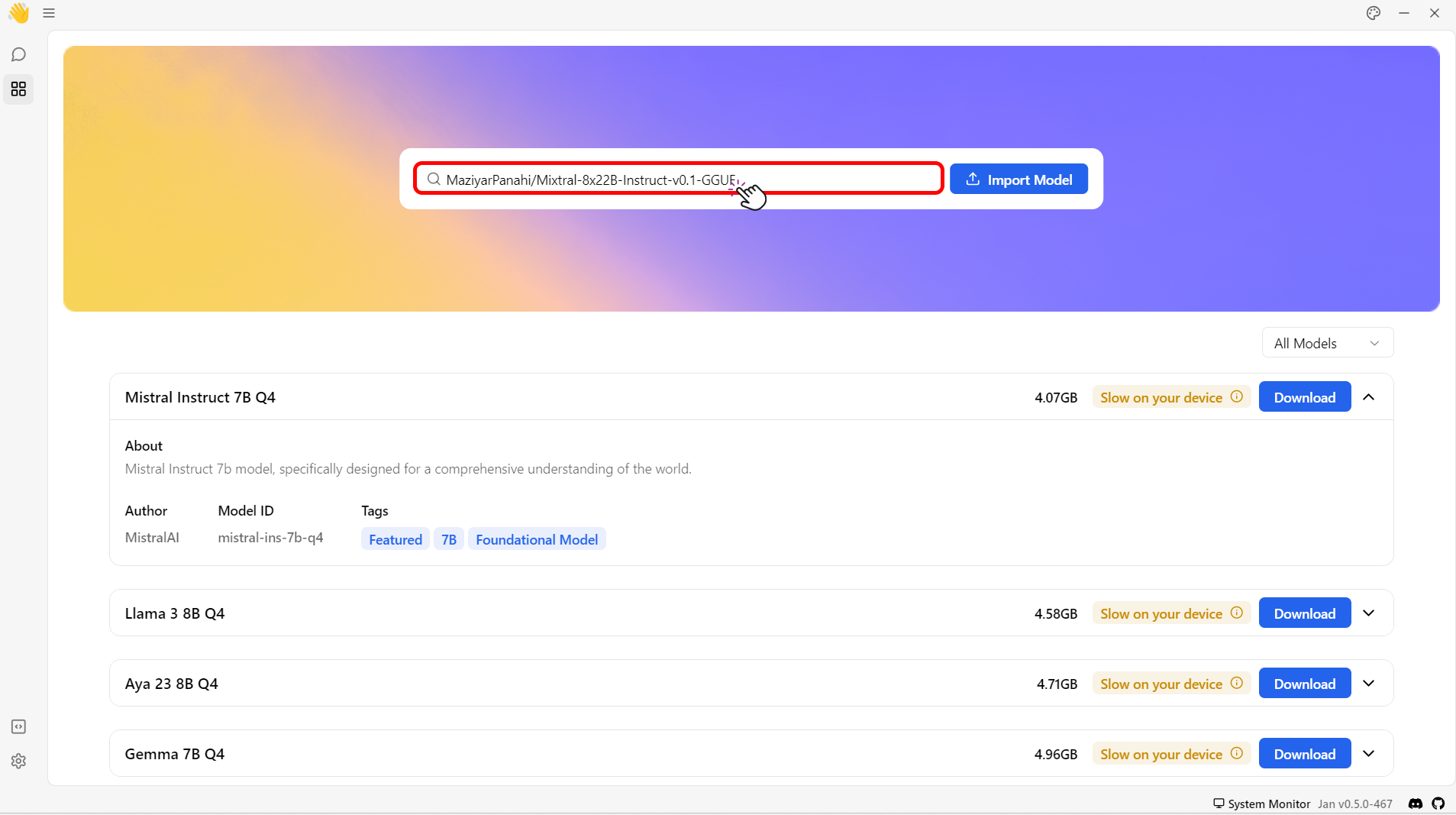Image resolution: width=1456 pixels, height=815 pixels.
Task: Click the 4.07GB size label
Action: coord(1056,397)
